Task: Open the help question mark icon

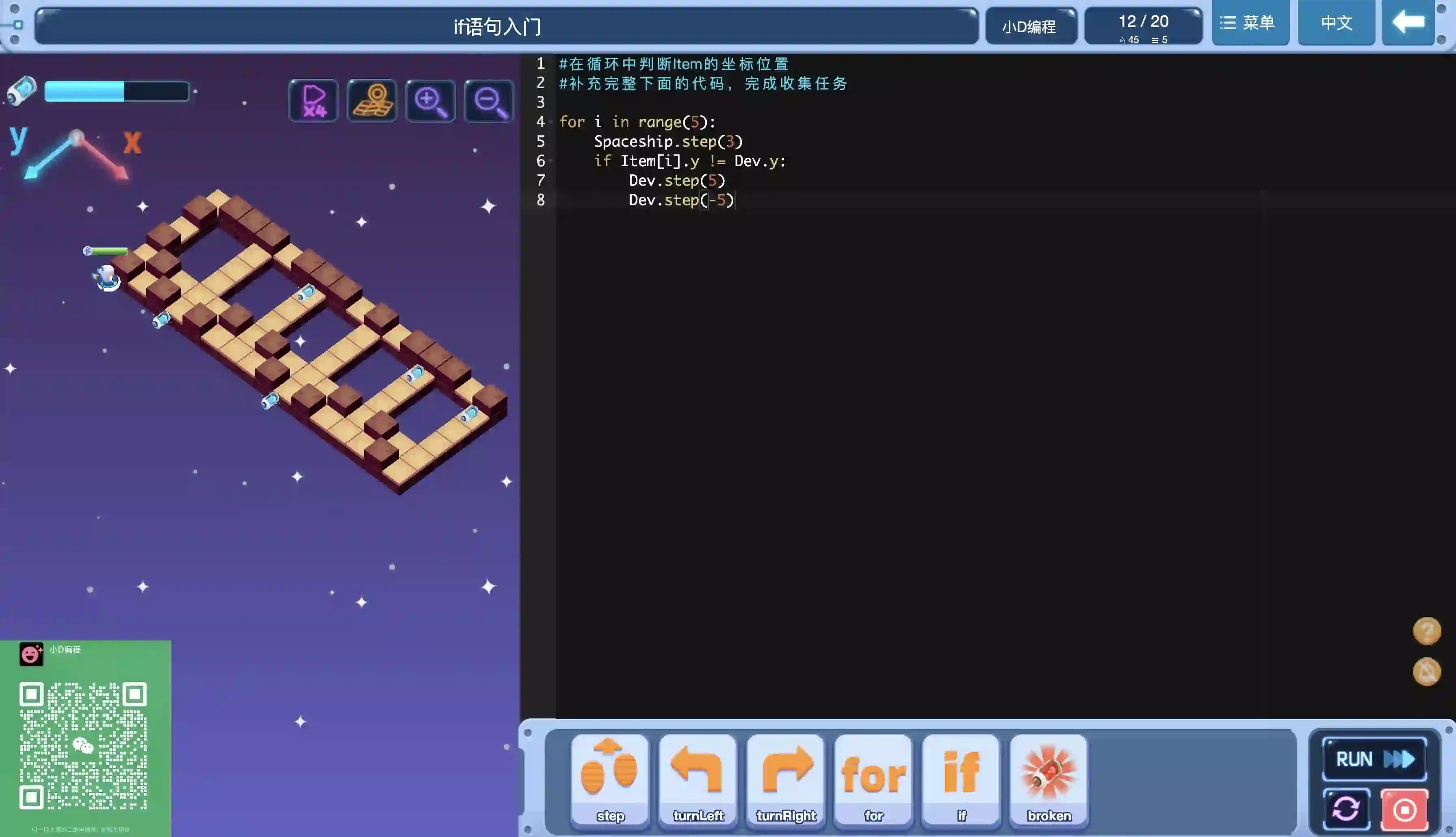Action: tap(1427, 631)
